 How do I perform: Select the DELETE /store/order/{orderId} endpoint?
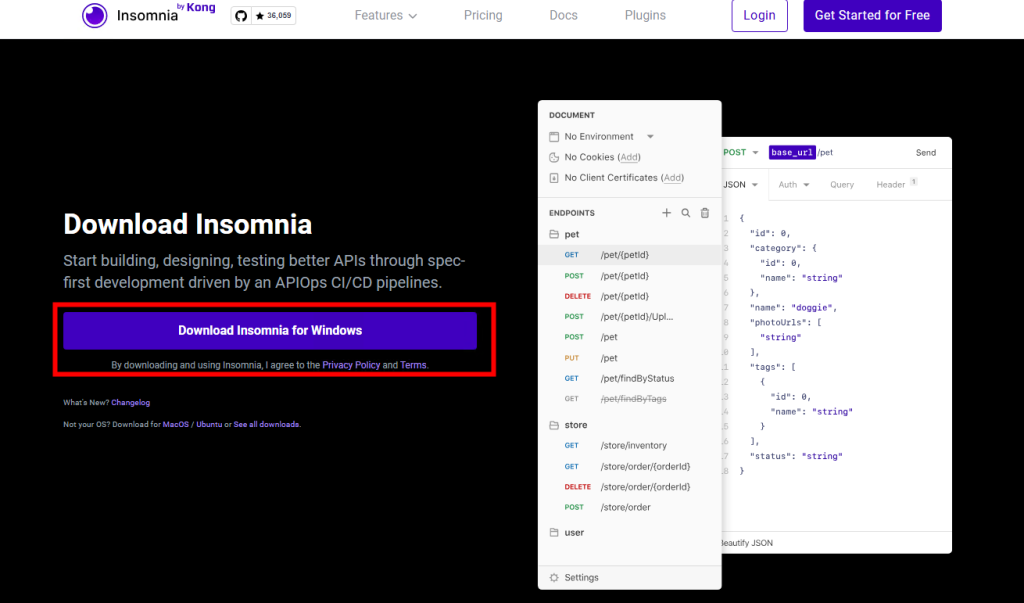click(x=630, y=487)
